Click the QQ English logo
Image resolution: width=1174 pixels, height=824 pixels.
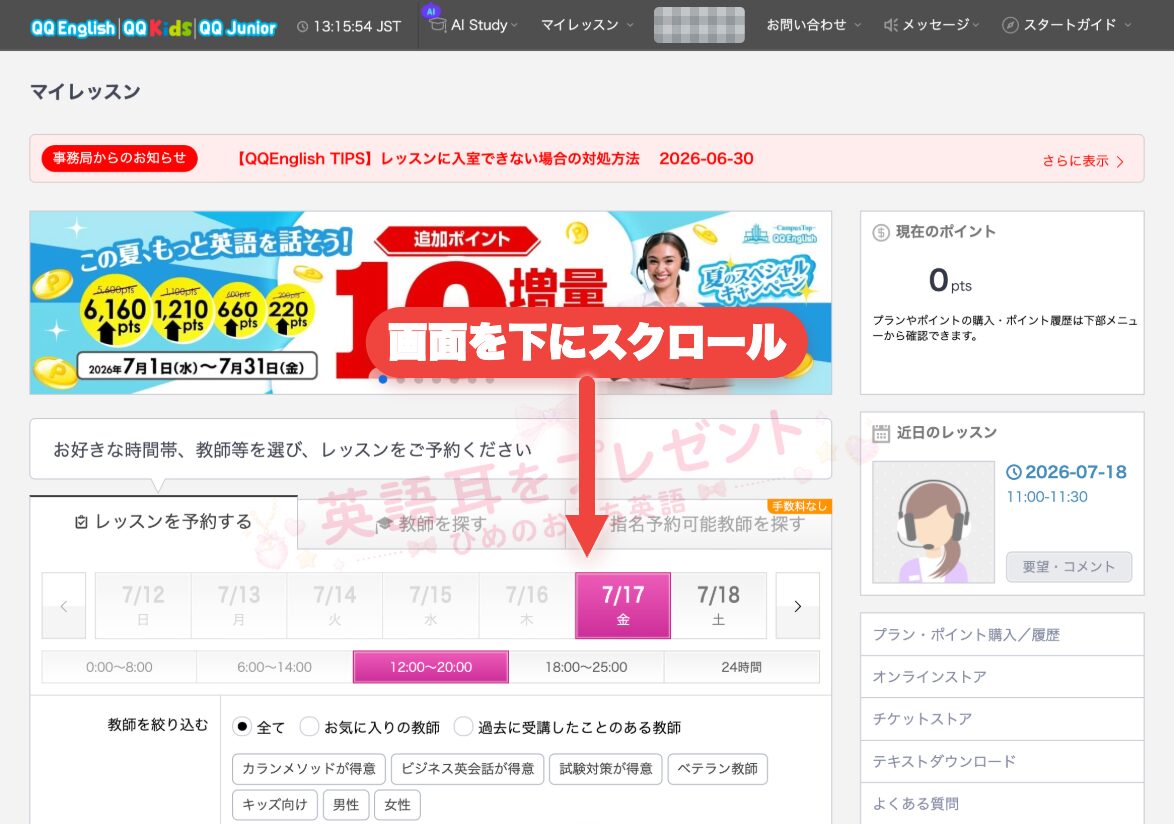(x=73, y=28)
